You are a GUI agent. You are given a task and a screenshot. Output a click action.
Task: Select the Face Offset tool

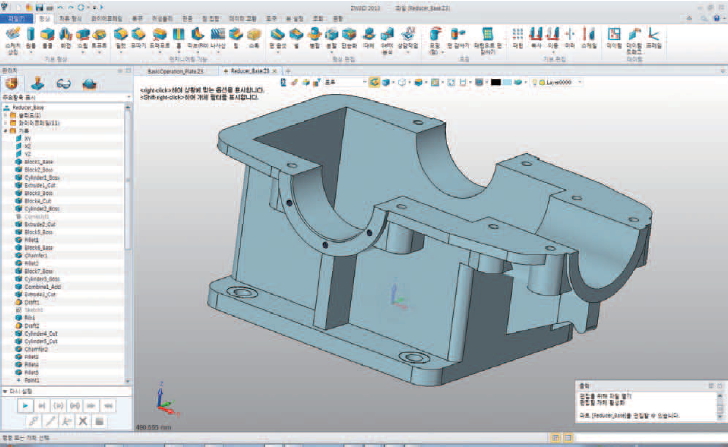click(x=278, y=37)
